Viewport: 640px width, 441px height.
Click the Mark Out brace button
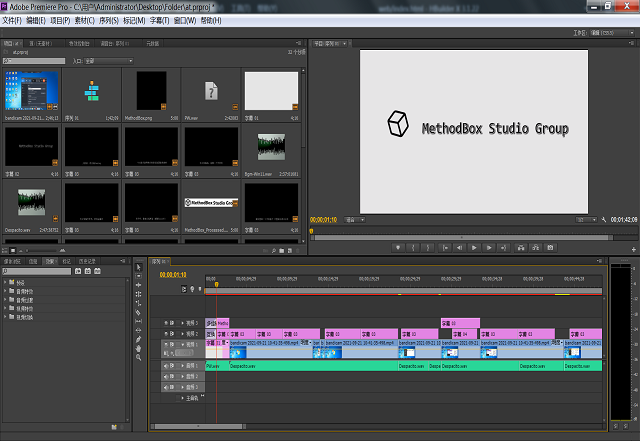pos(428,247)
